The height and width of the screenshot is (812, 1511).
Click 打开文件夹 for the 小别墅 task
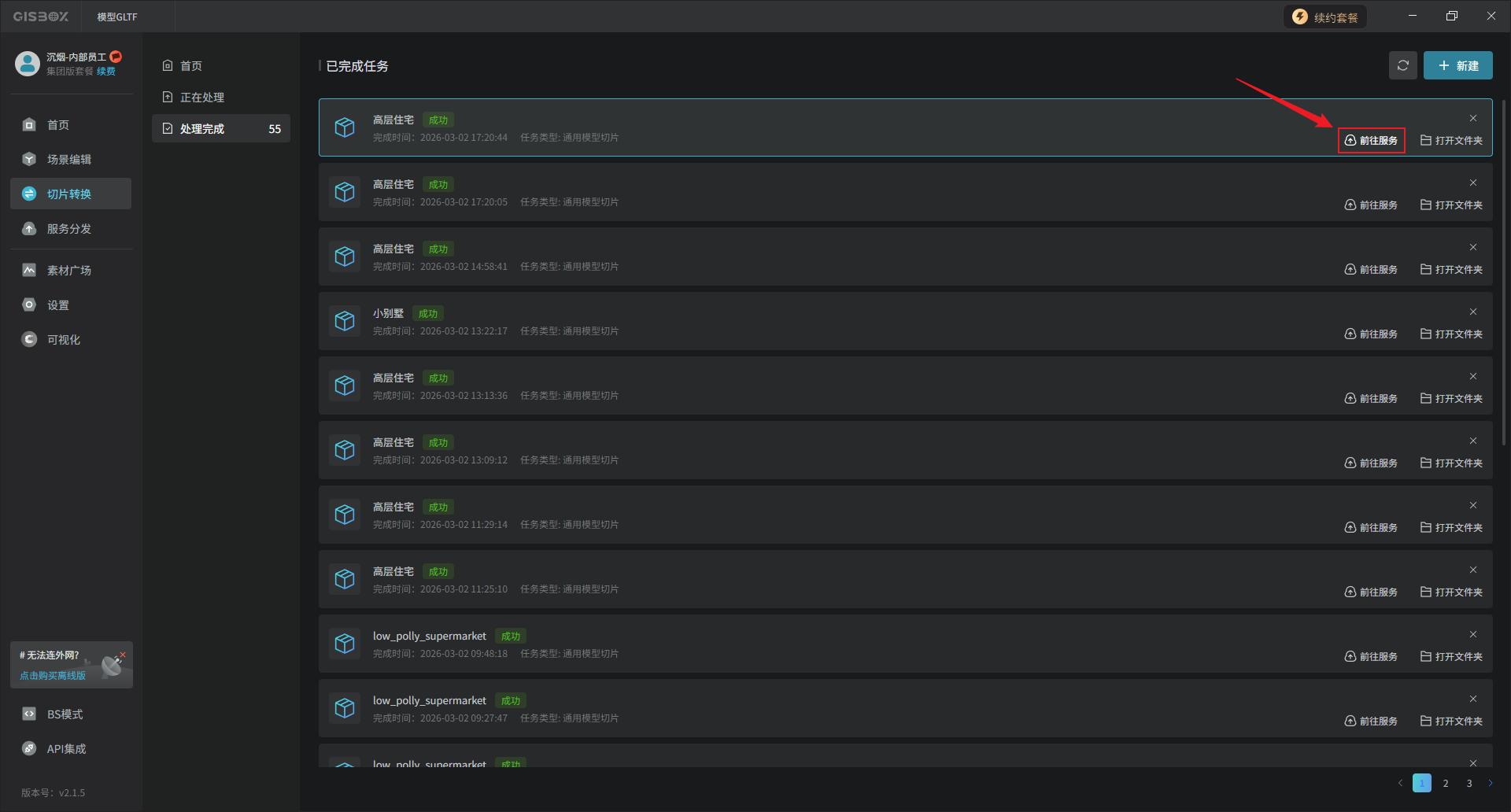[x=1451, y=334]
